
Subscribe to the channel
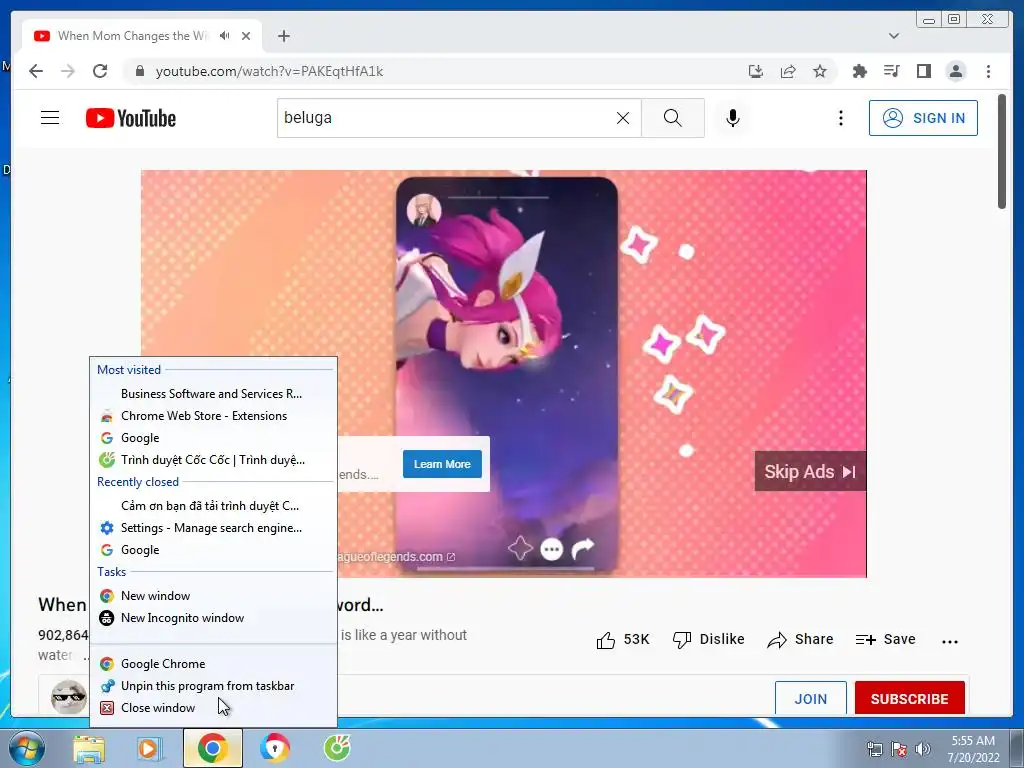[909, 698]
